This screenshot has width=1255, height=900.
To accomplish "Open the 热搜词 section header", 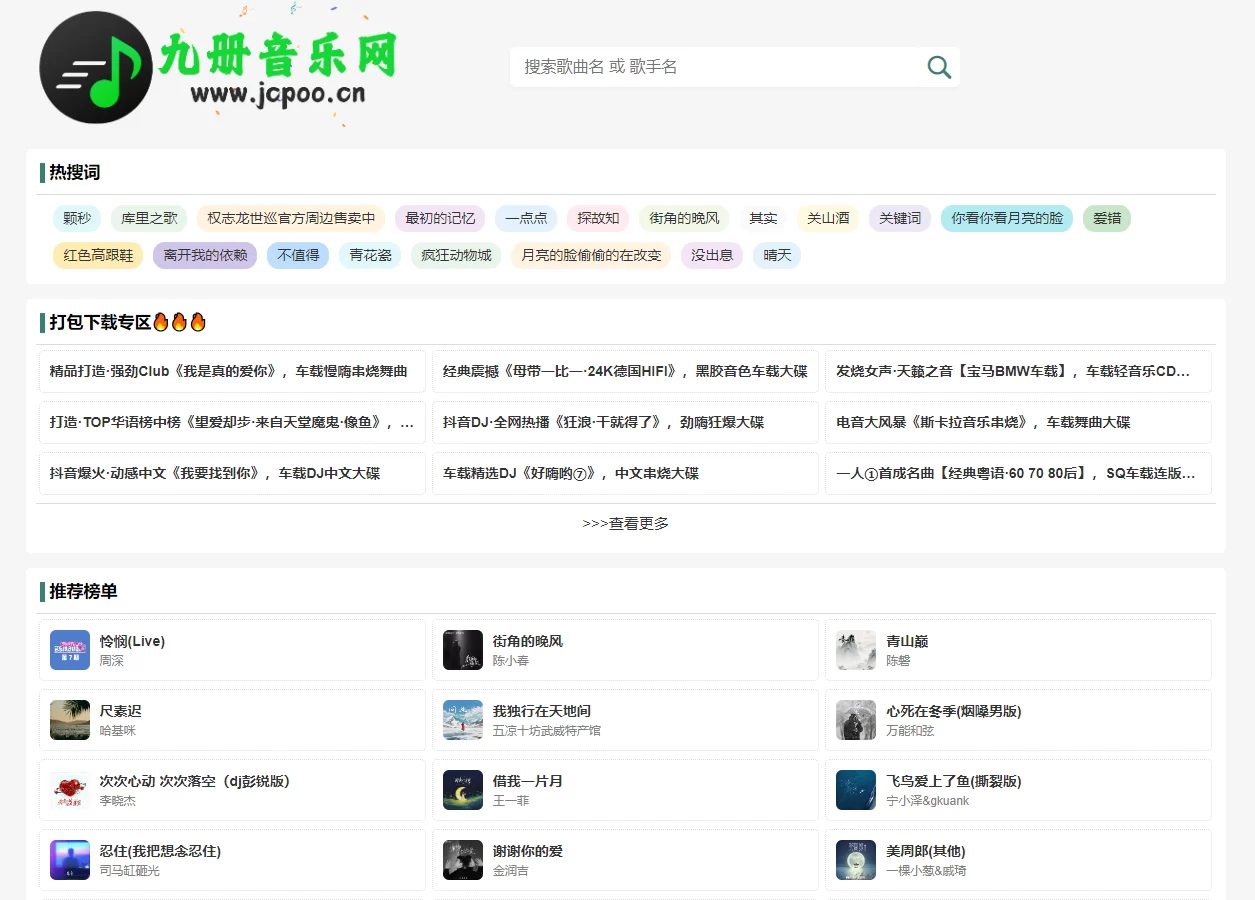I will pyautogui.click(x=72, y=172).
